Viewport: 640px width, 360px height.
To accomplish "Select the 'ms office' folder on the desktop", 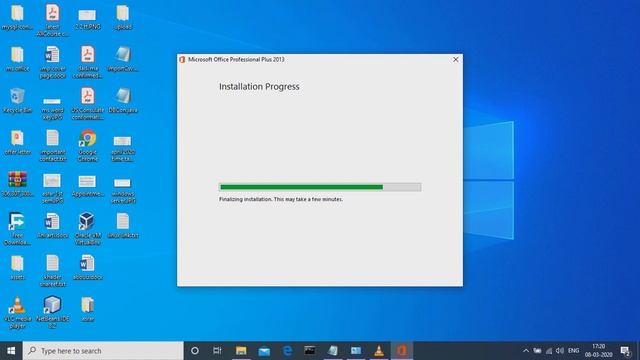I will pyautogui.click(x=17, y=59).
